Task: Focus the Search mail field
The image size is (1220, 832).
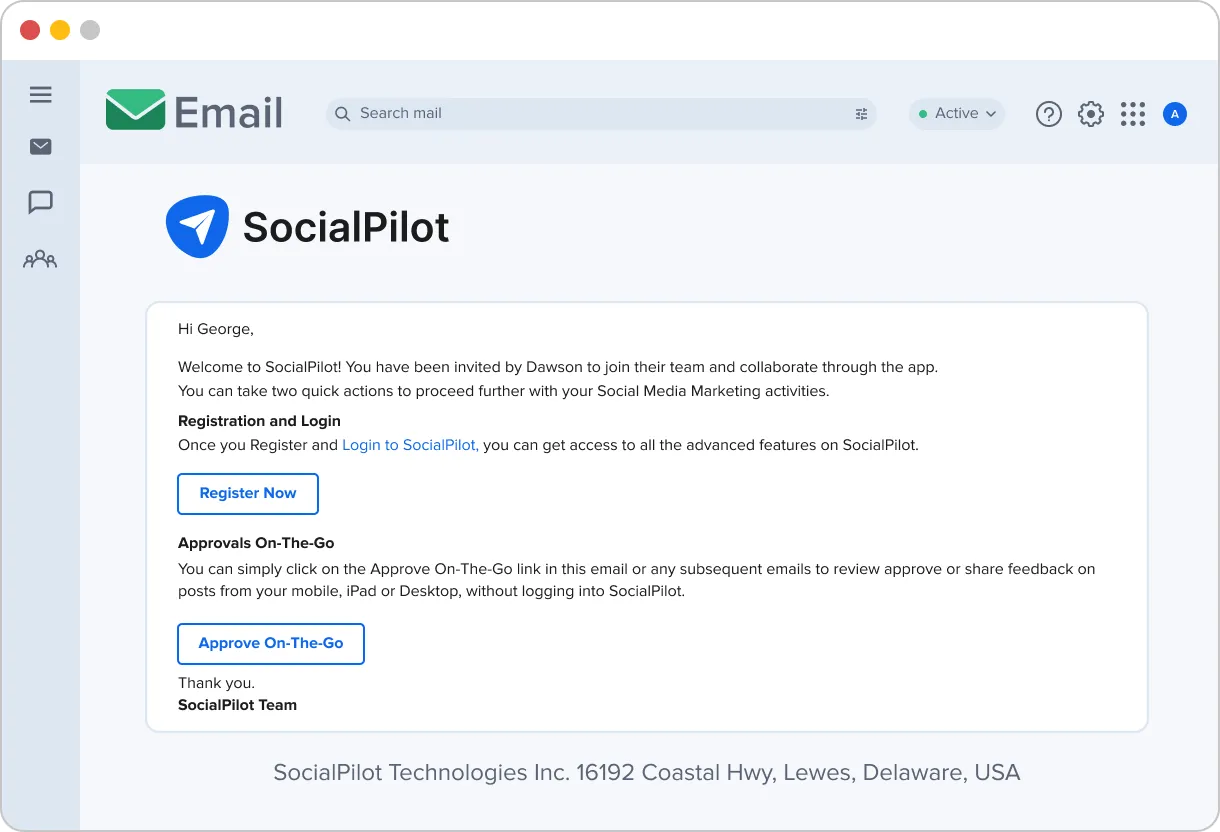Action: (x=601, y=114)
